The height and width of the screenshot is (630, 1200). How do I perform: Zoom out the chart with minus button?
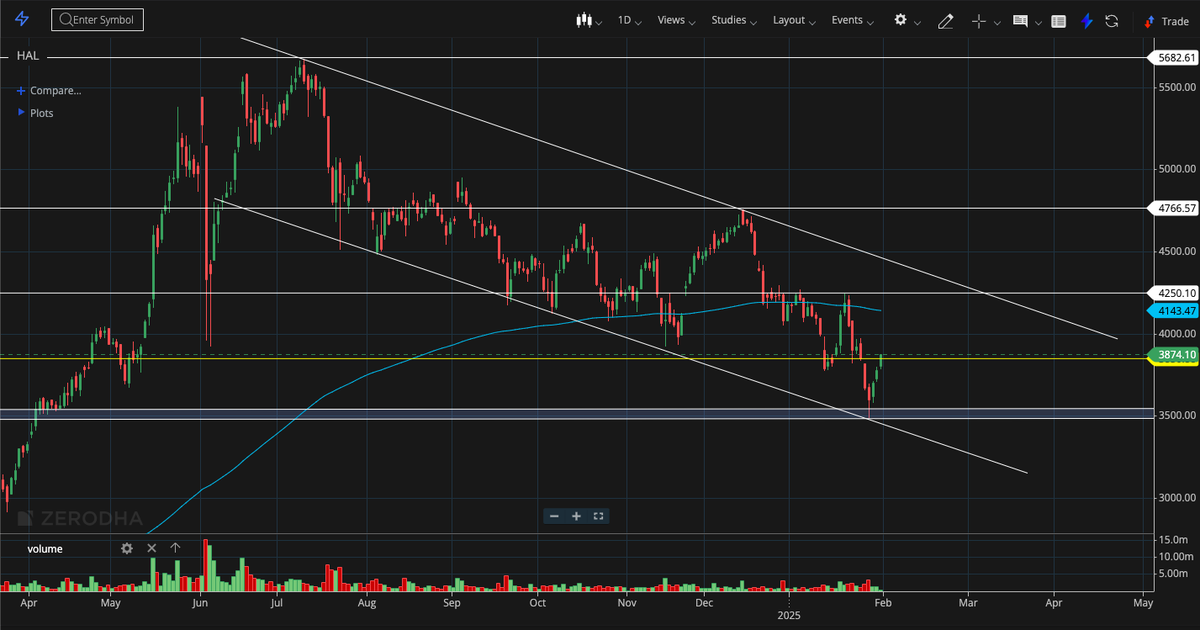(x=554, y=516)
